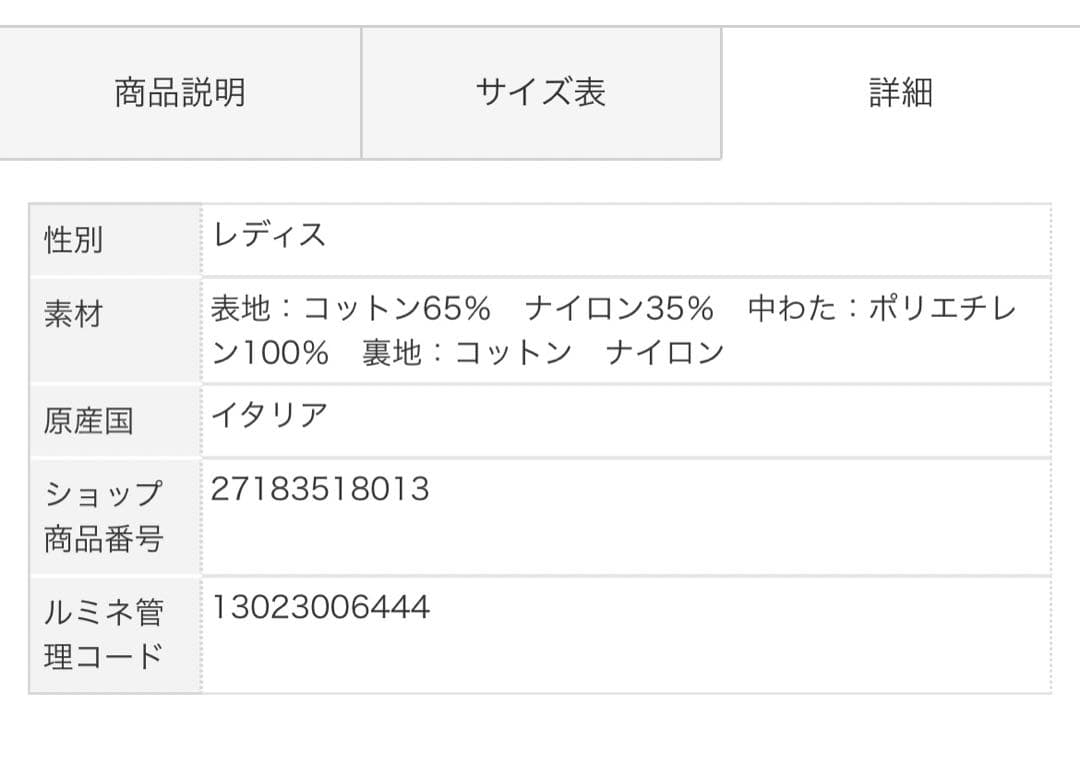Click the 性別 row label
The height and width of the screenshot is (780, 1080).
point(73,240)
